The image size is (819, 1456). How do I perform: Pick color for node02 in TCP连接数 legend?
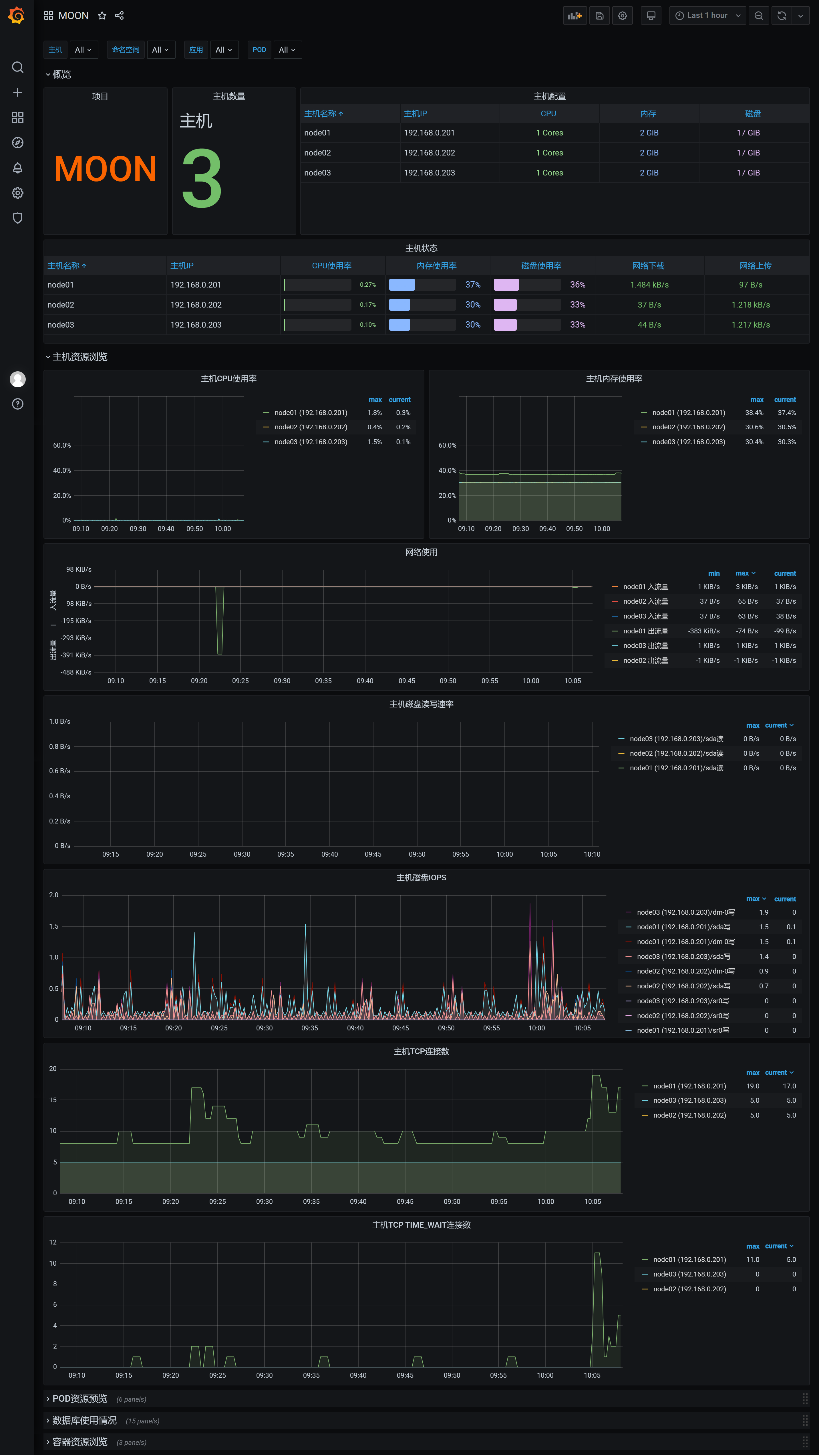(645, 1115)
